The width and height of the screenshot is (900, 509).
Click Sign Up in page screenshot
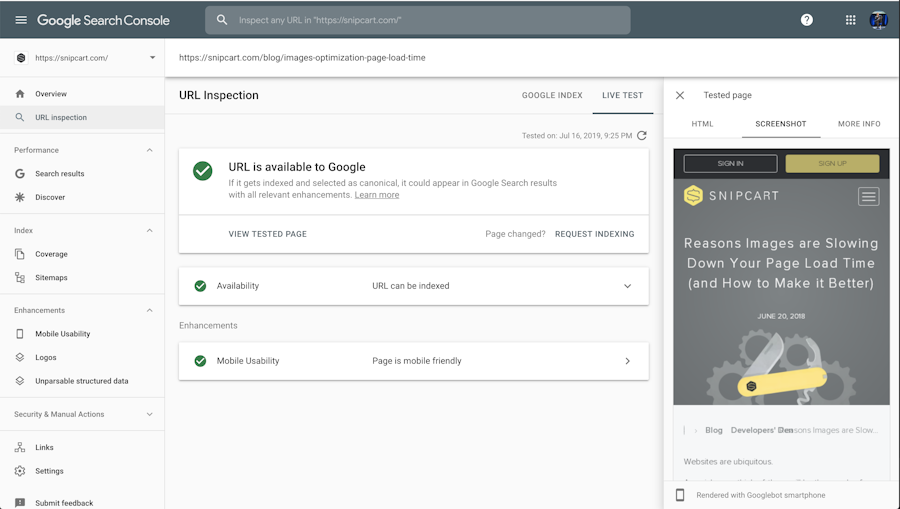832,164
